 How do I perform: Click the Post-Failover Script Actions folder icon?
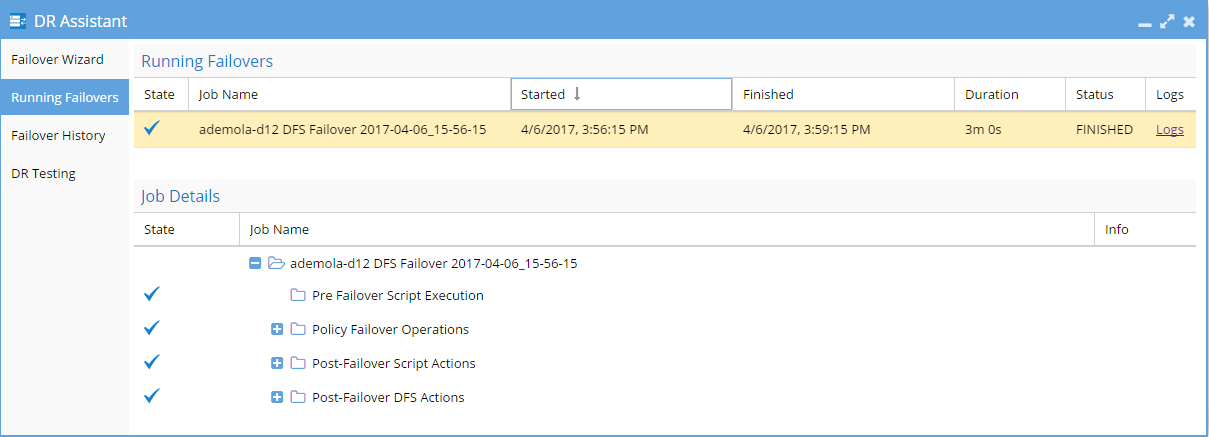click(298, 364)
